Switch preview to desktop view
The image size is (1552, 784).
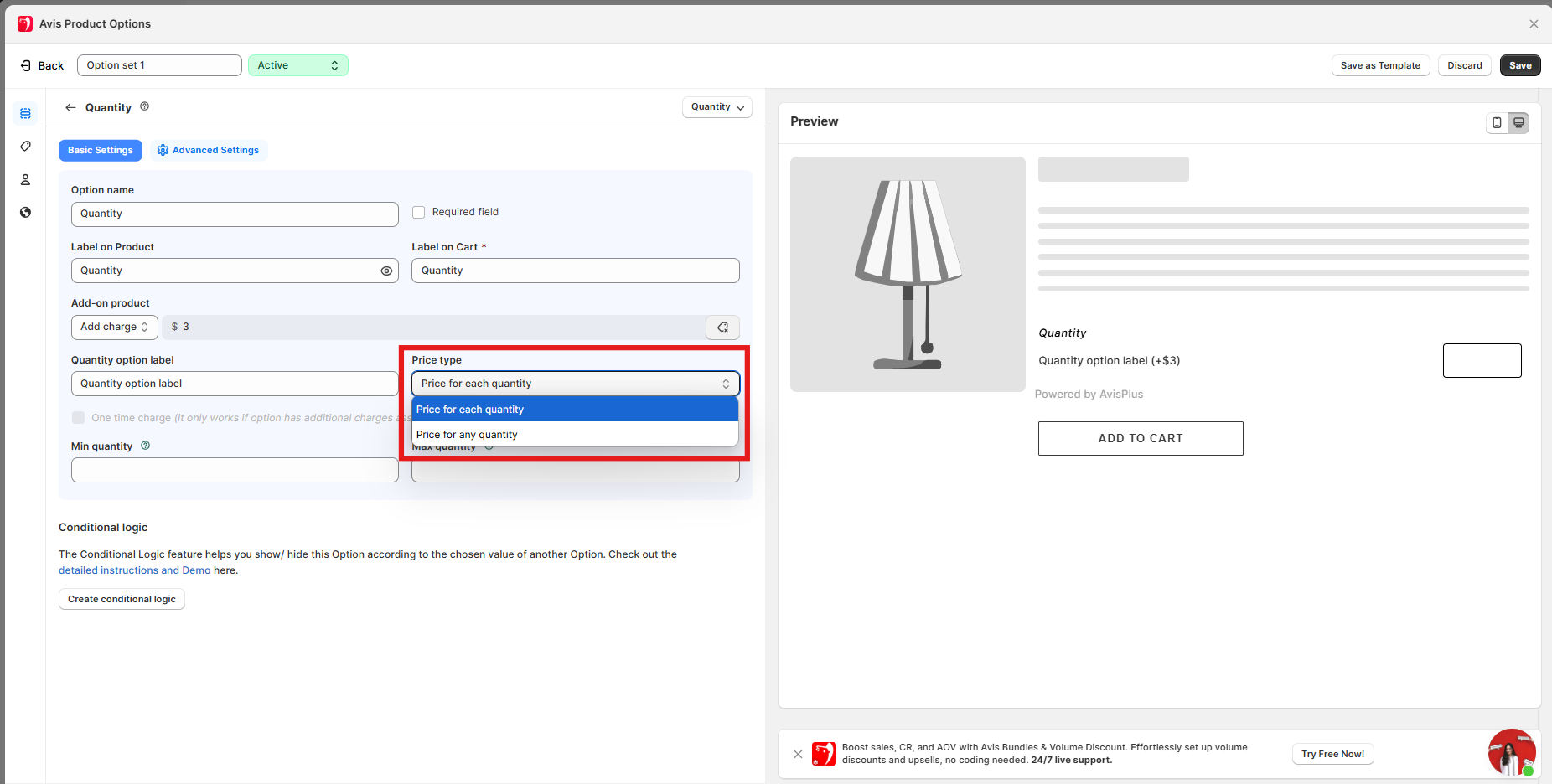click(x=1518, y=123)
